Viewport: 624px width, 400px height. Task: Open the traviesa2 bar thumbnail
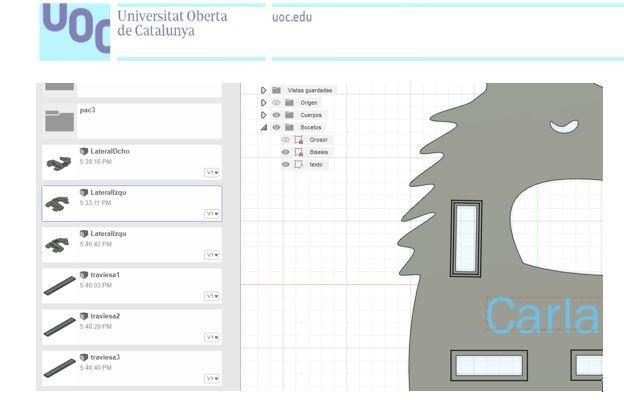[60, 327]
